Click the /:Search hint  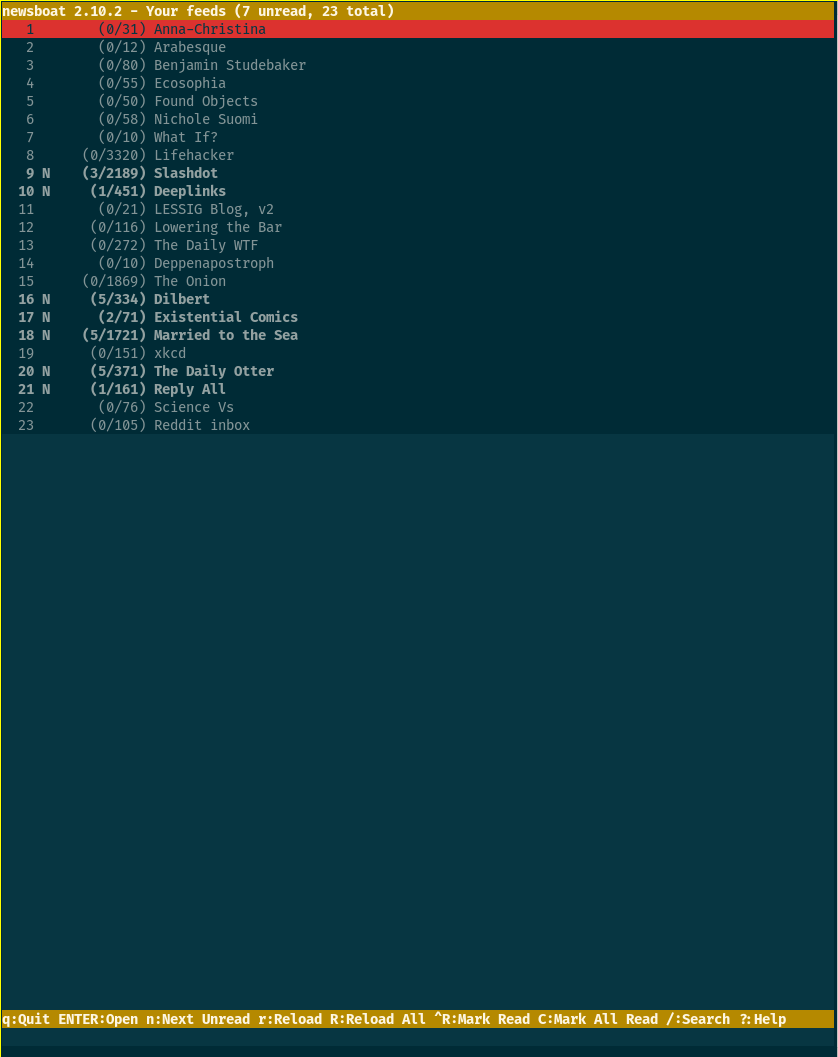[x=698, y=1019]
